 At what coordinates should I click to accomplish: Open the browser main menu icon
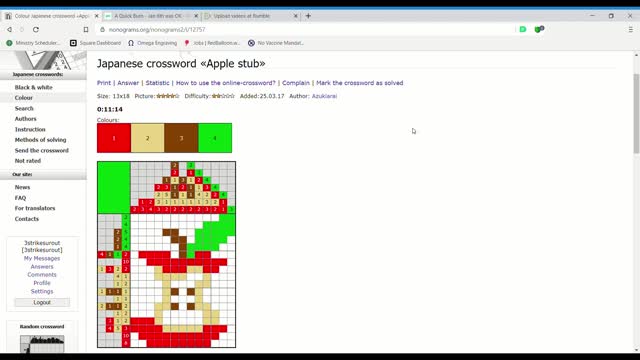(631, 29)
